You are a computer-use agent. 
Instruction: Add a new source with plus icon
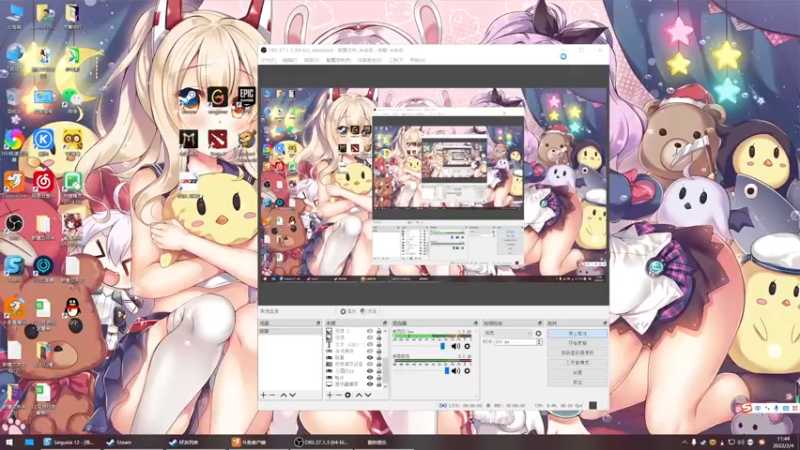coord(330,395)
